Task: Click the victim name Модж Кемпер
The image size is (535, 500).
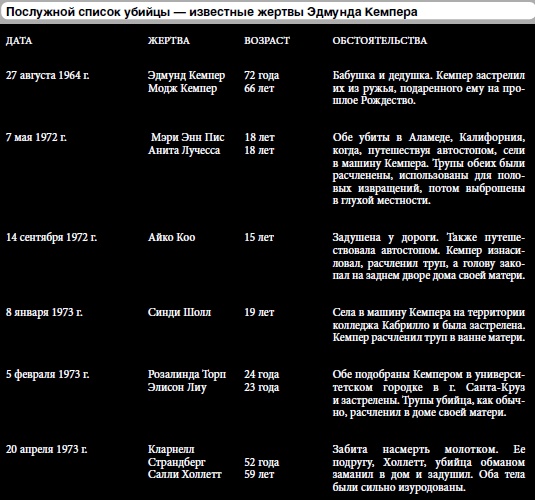Action: (x=182, y=88)
